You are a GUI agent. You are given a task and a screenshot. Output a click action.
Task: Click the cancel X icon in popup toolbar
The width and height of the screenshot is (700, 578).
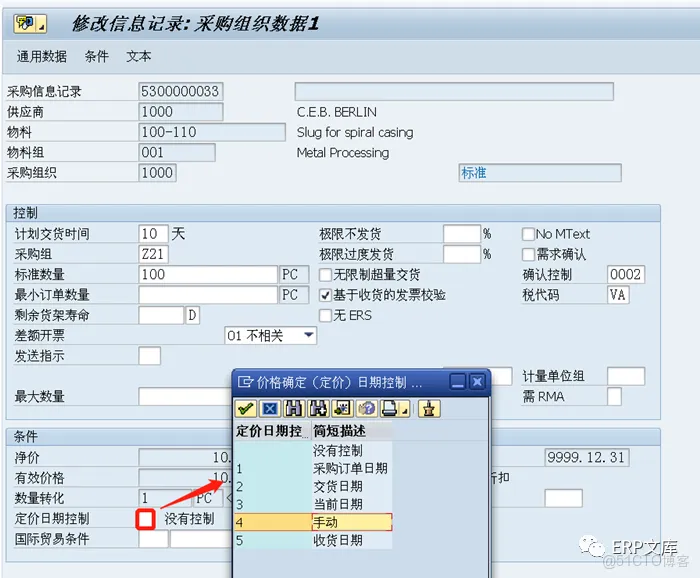click(x=270, y=408)
